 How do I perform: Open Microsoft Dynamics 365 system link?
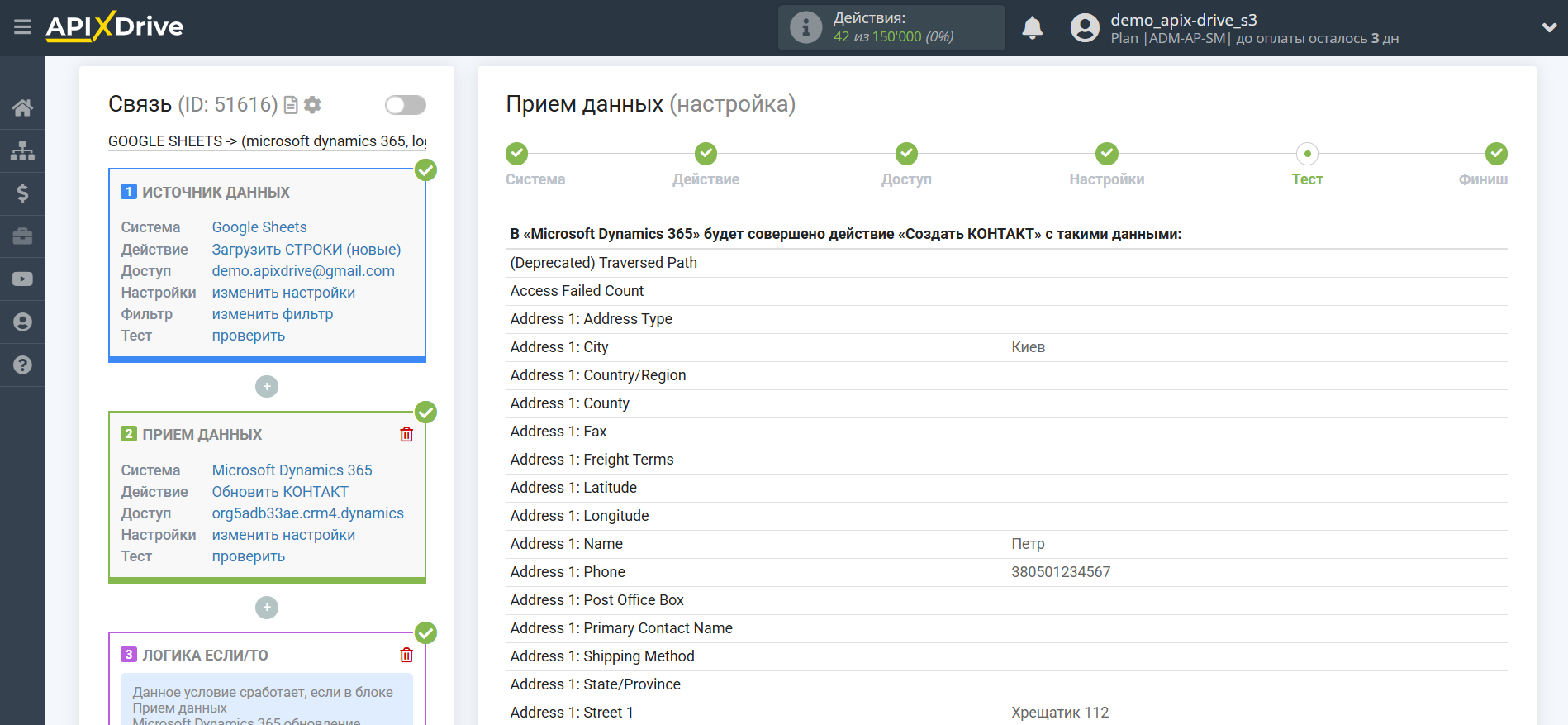(292, 470)
